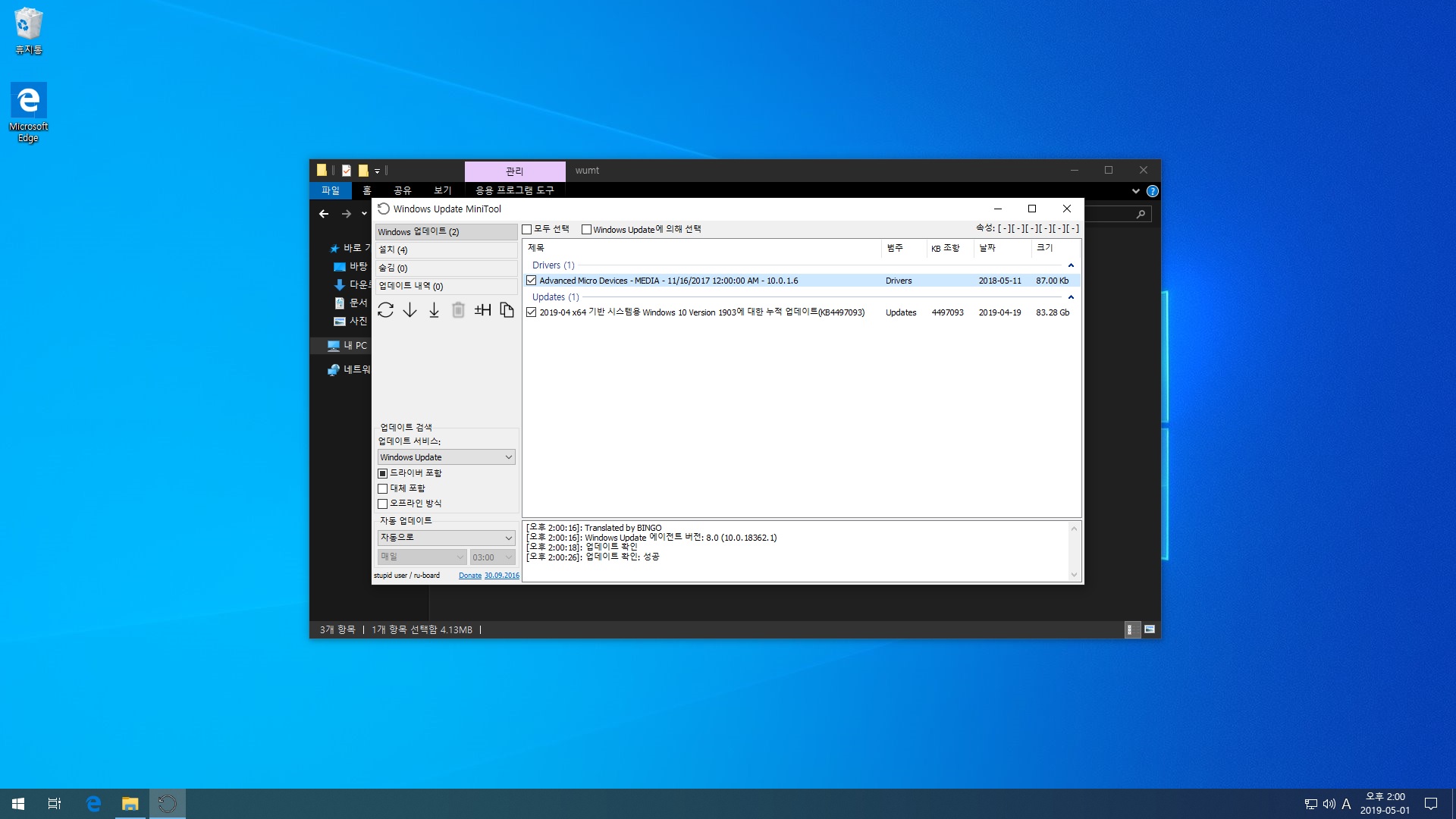The image size is (1456, 819).
Task: Uncheck the KB4497093 update checkbox
Action: click(532, 312)
